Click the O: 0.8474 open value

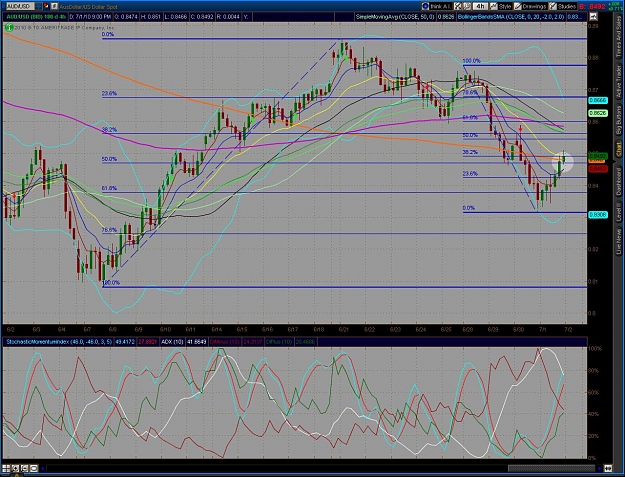click(x=126, y=17)
